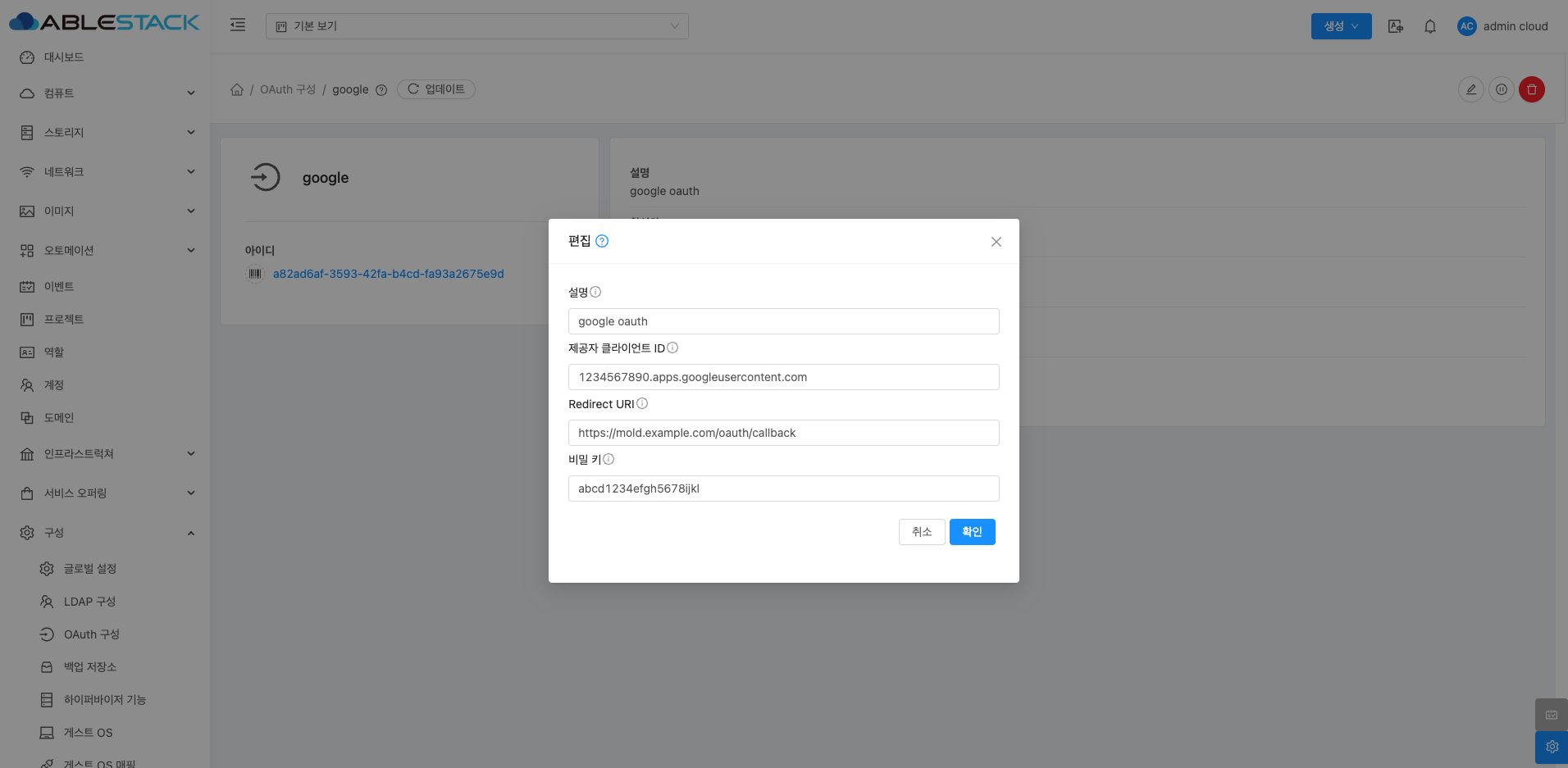Click info icon next to 비밀 키 label
The width and height of the screenshot is (1568, 768).
tap(609, 459)
